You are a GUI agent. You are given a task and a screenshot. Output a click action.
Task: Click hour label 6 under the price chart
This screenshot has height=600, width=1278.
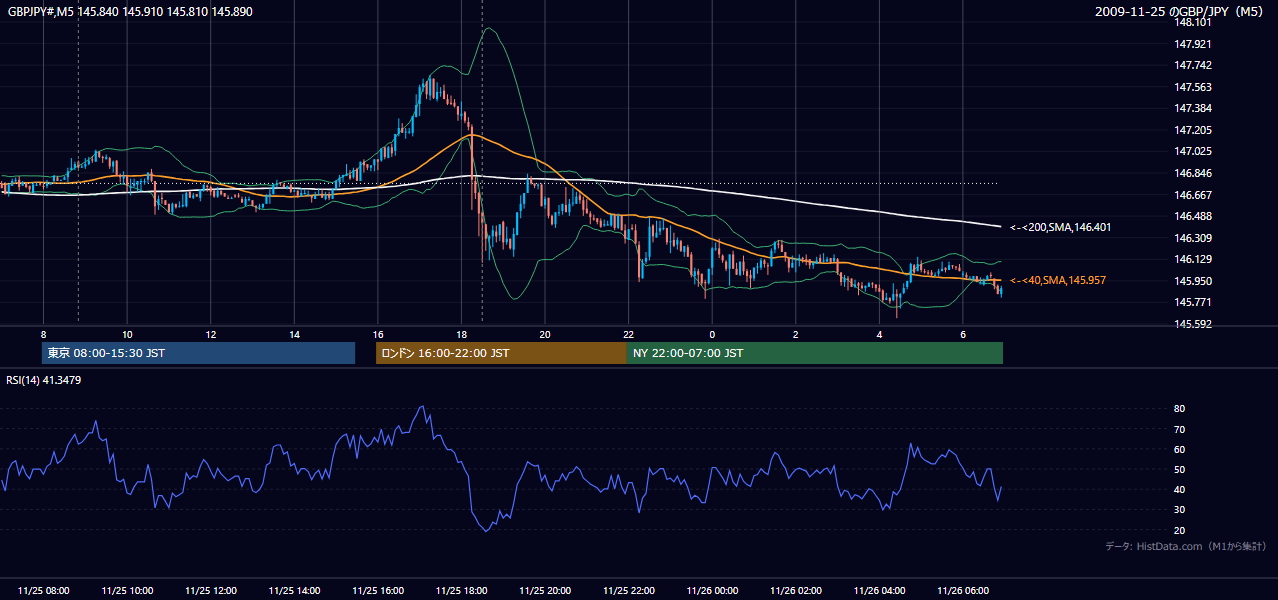click(x=962, y=334)
